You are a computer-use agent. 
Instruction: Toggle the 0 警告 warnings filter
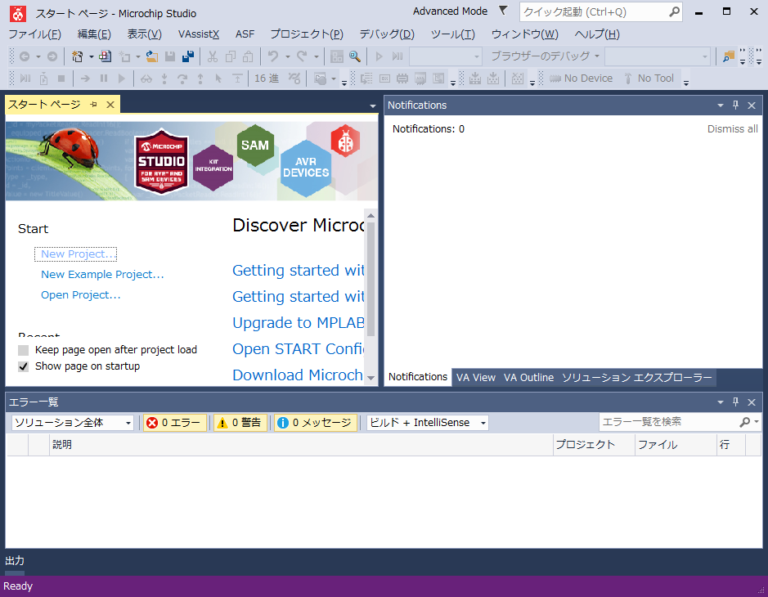[240, 423]
